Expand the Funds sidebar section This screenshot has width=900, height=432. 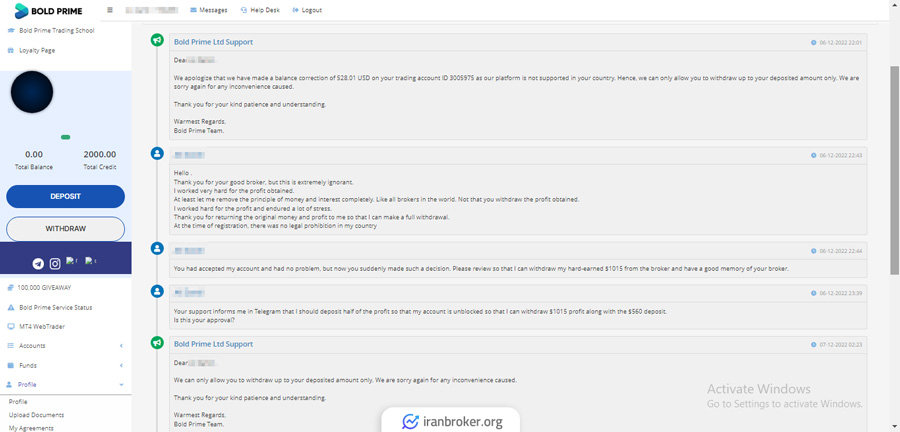pos(65,365)
